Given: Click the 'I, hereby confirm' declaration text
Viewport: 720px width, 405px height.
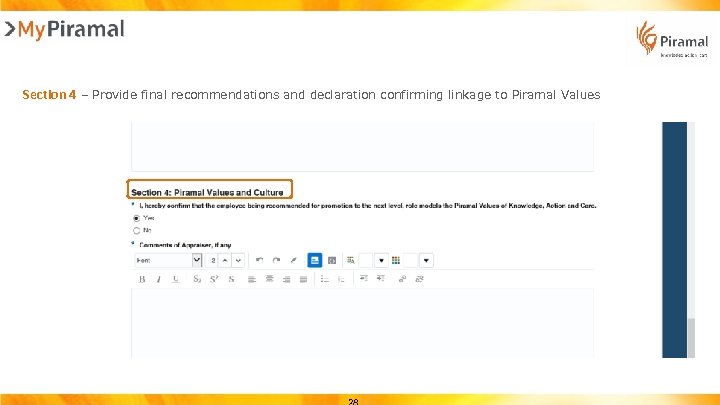Looking at the screenshot, I should (x=367, y=206).
